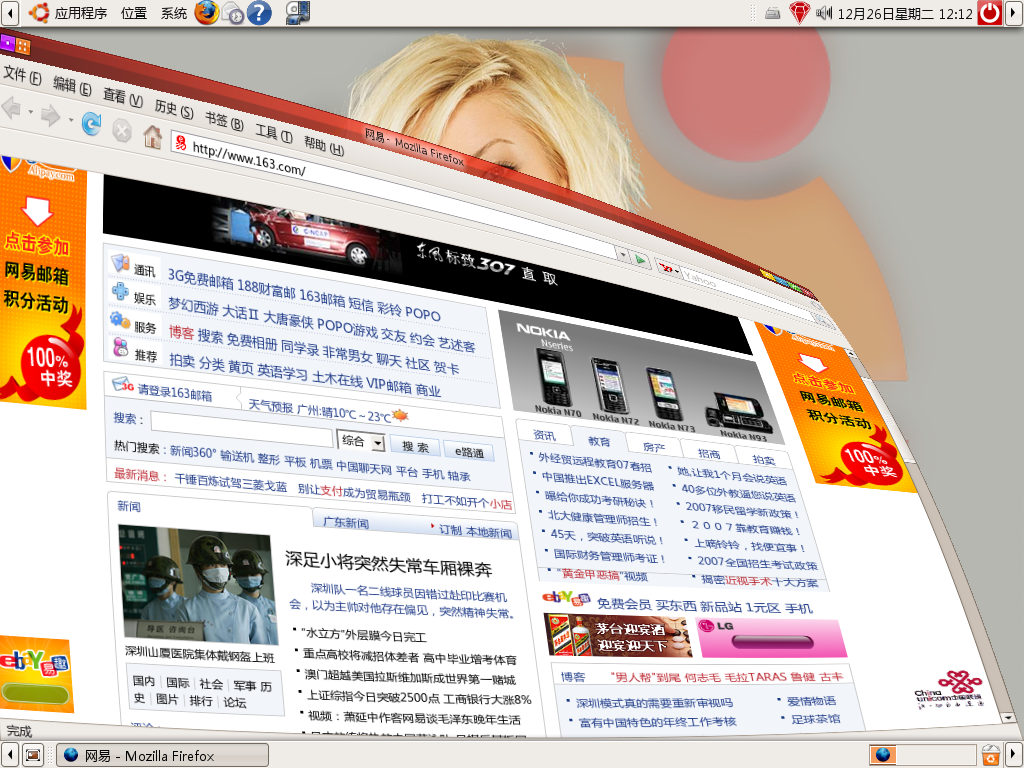1024x768 pixels.
Task: Open the 工具 (T) menu
Action: tap(274, 133)
